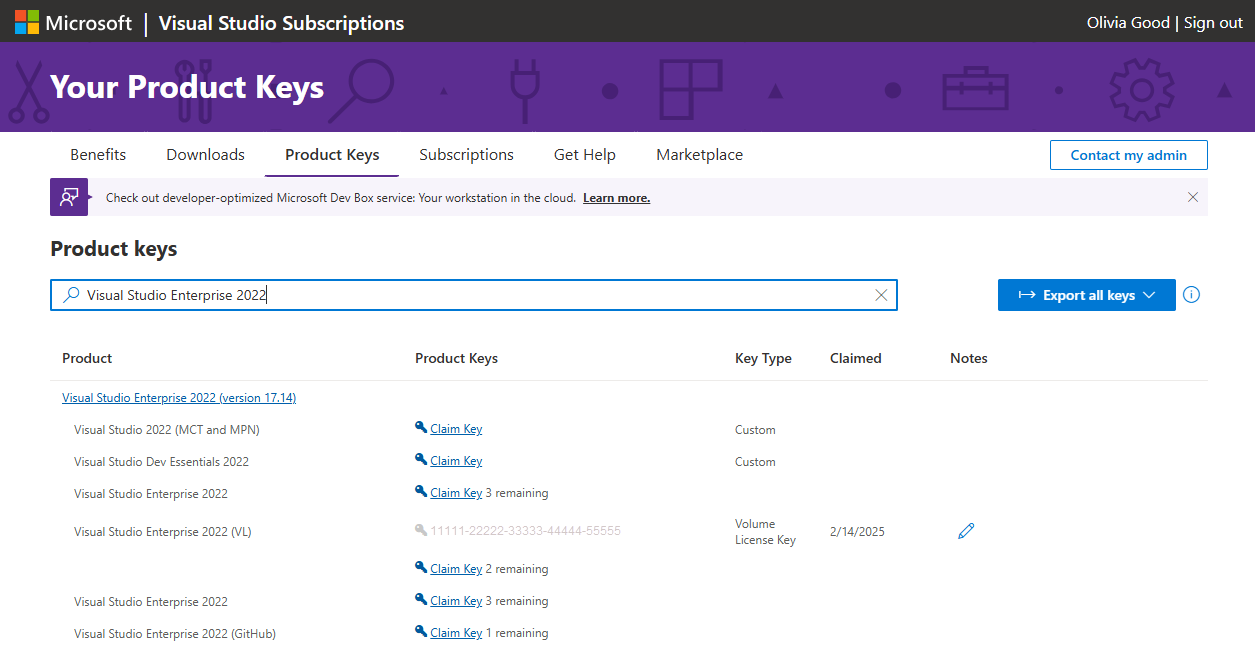
Task: Open the Downloads tab
Action: pos(206,155)
